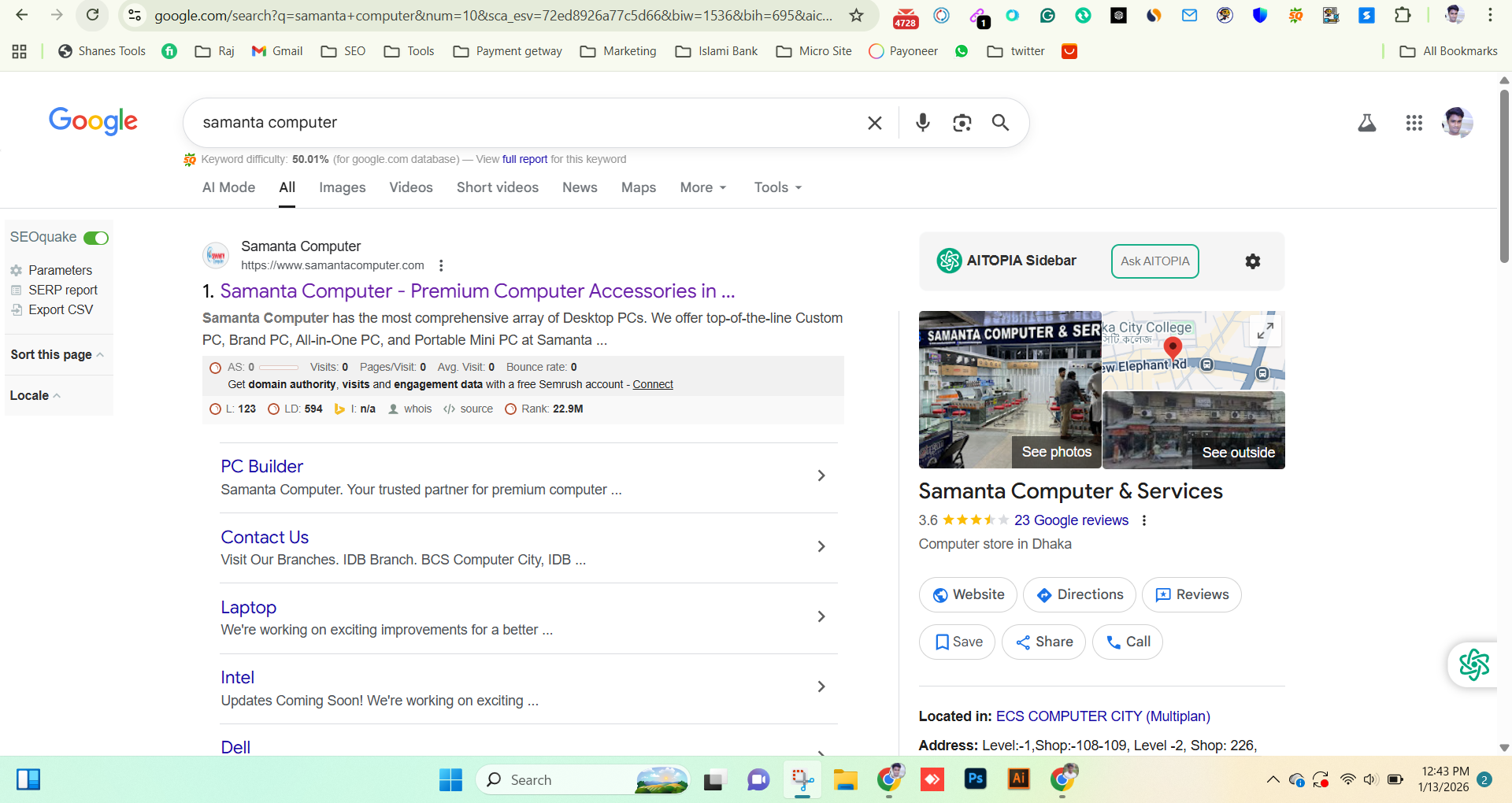
Task: Open Illustrator from the taskbar
Action: [x=1019, y=779]
